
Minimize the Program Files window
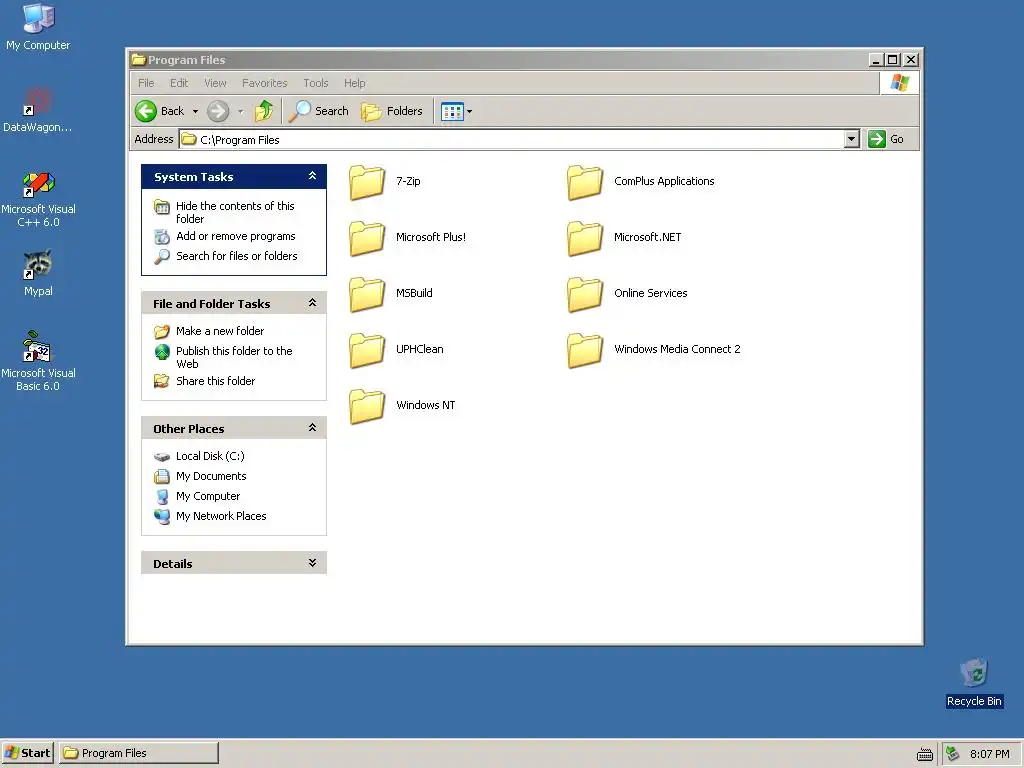click(876, 59)
